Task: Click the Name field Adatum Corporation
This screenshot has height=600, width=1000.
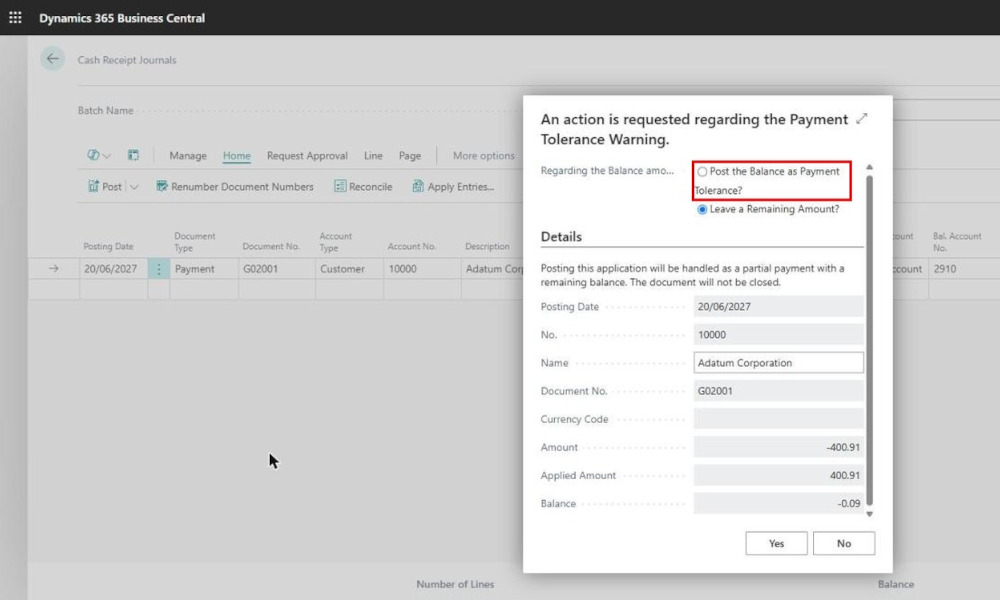Action: [x=779, y=363]
